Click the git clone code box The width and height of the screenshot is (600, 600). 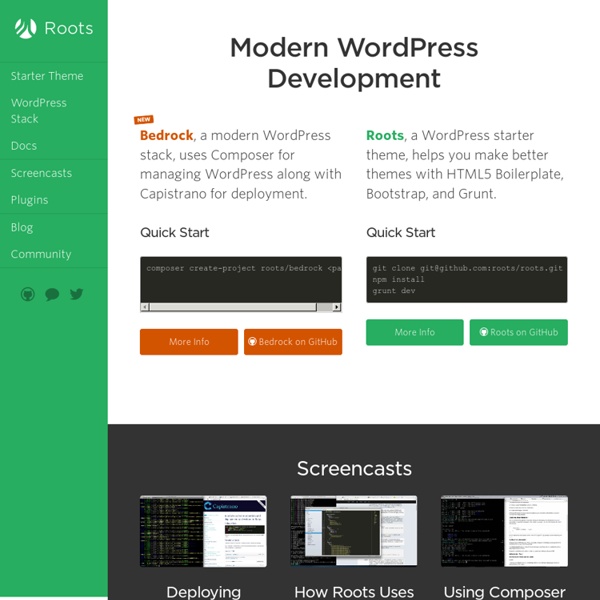(467, 280)
